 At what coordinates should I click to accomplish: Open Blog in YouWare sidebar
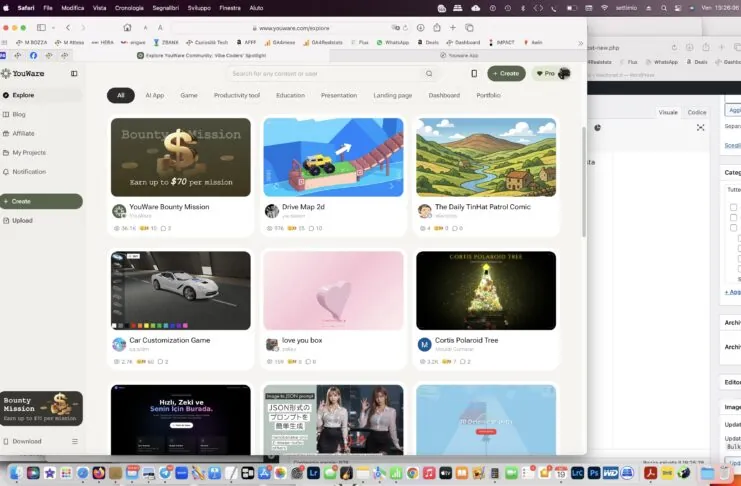[x=19, y=114]
